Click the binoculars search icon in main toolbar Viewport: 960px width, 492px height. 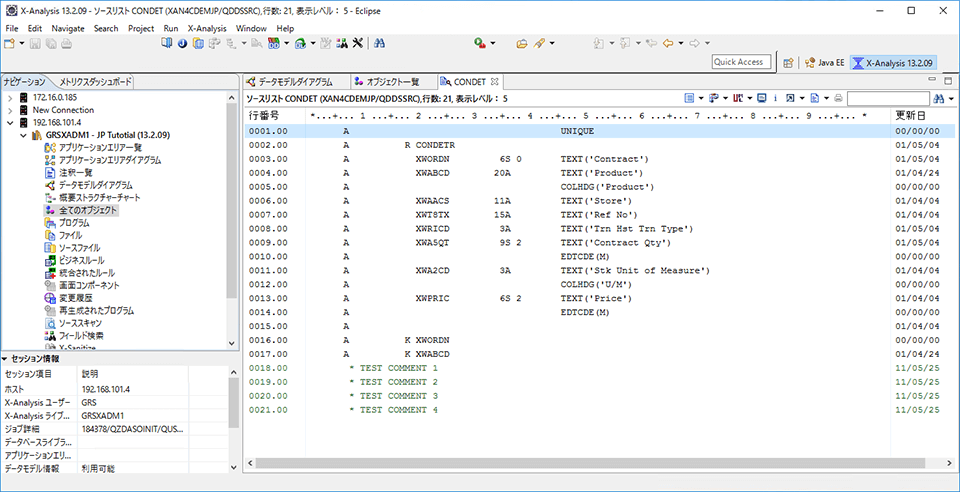[379, 43]
